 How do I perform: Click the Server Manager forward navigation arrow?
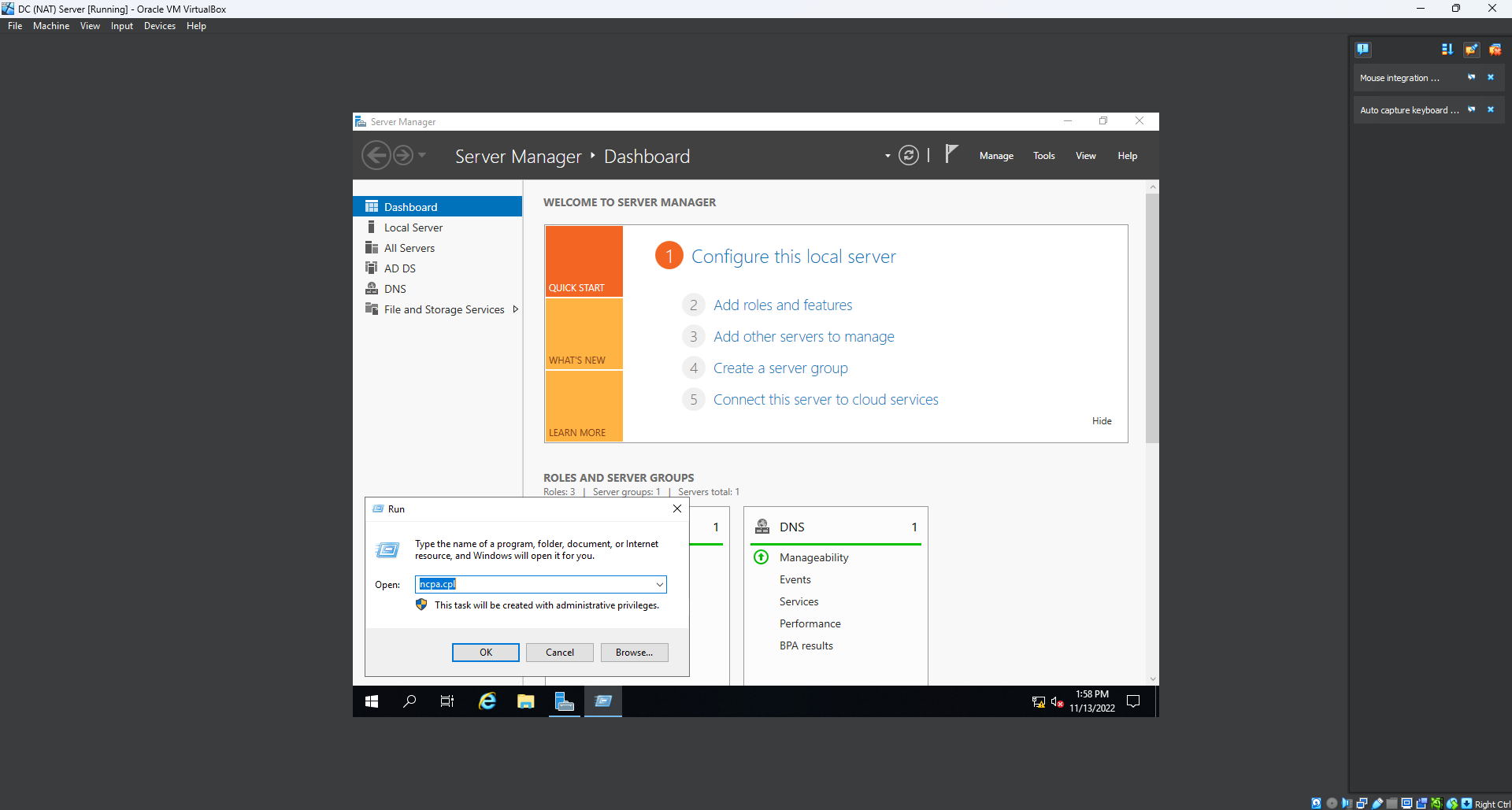coord(403,155)
